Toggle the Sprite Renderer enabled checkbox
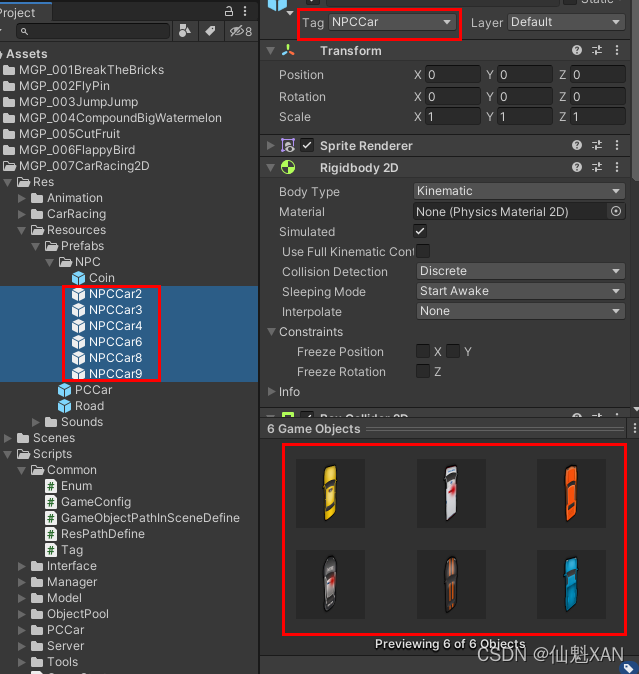The image size is (639, 674). pos(307,145)
